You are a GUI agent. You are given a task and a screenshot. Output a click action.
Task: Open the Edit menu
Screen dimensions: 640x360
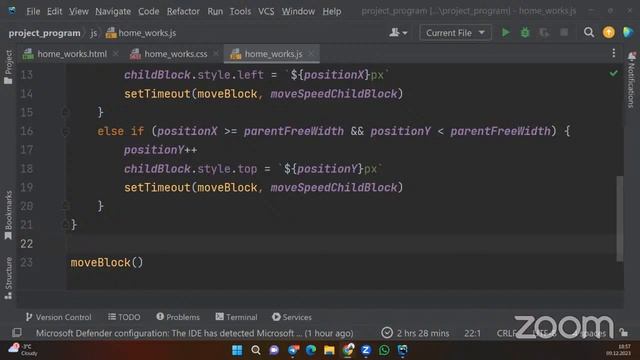coord(54,11)
